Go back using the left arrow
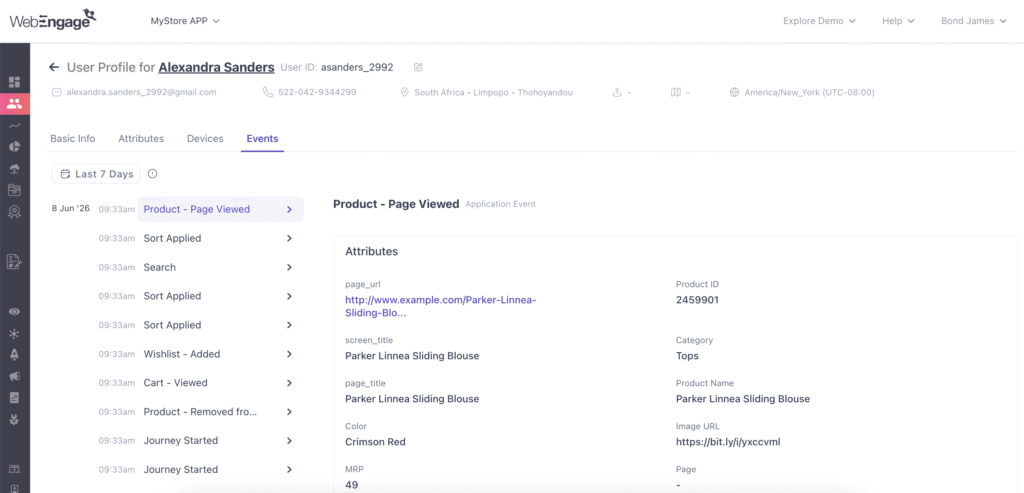The width and height of the screenshot is (1024, 493). tap(54, 67)
